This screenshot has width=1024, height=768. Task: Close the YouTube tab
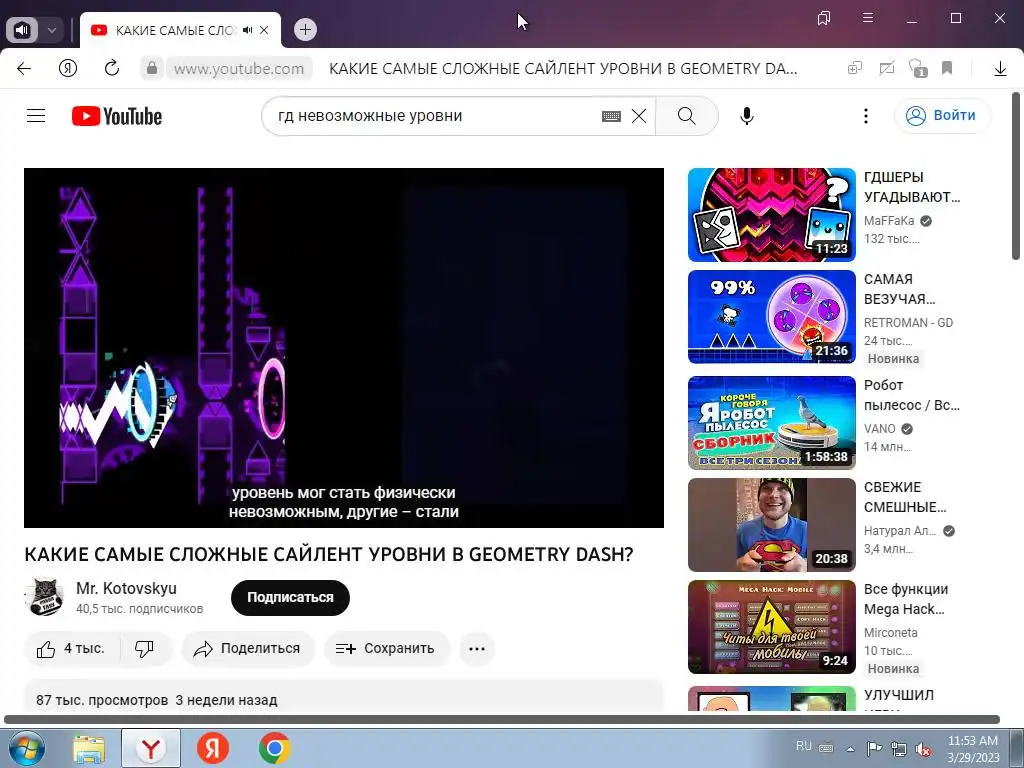[x=264, y=30]
